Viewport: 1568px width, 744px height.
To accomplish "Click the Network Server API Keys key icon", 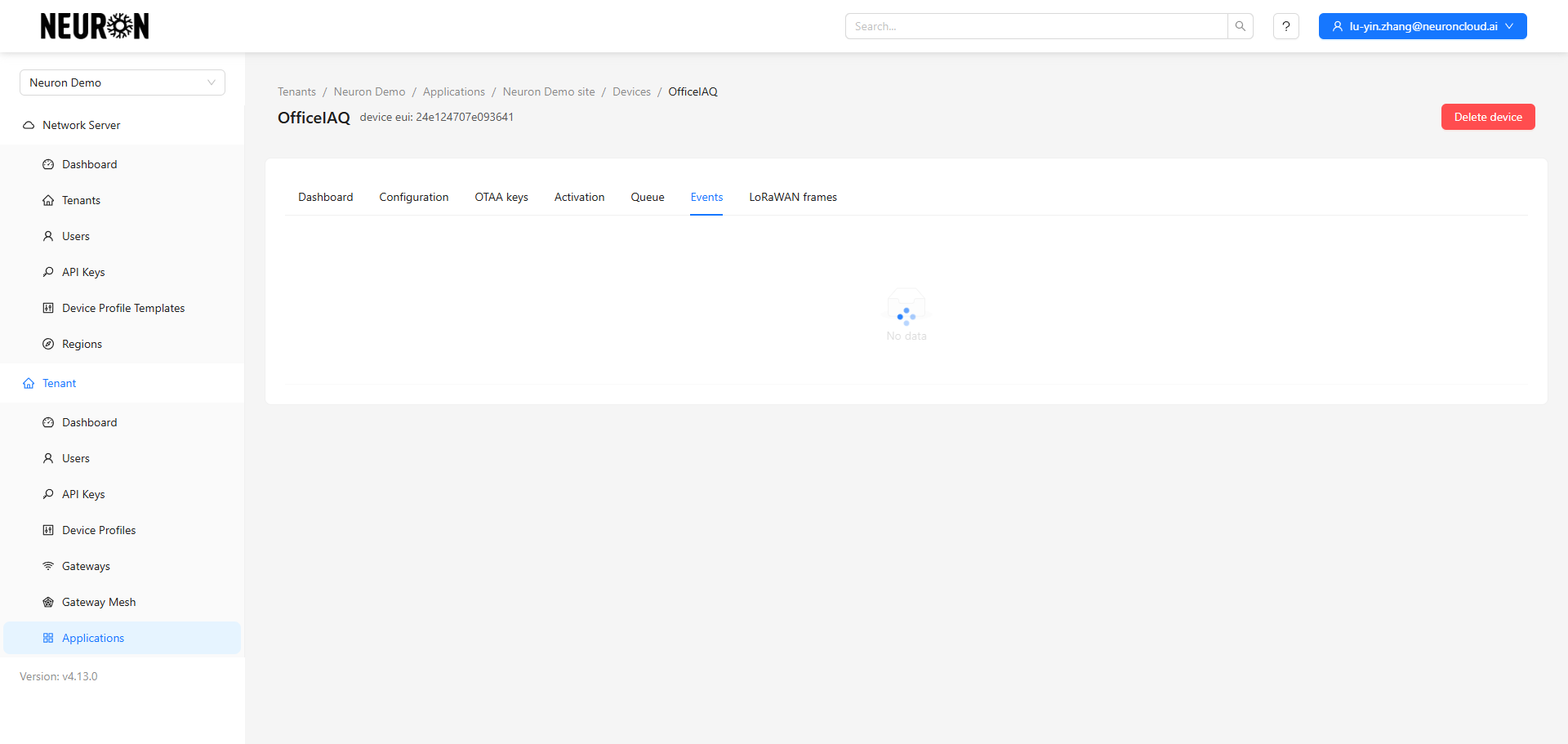I will 48,272.
